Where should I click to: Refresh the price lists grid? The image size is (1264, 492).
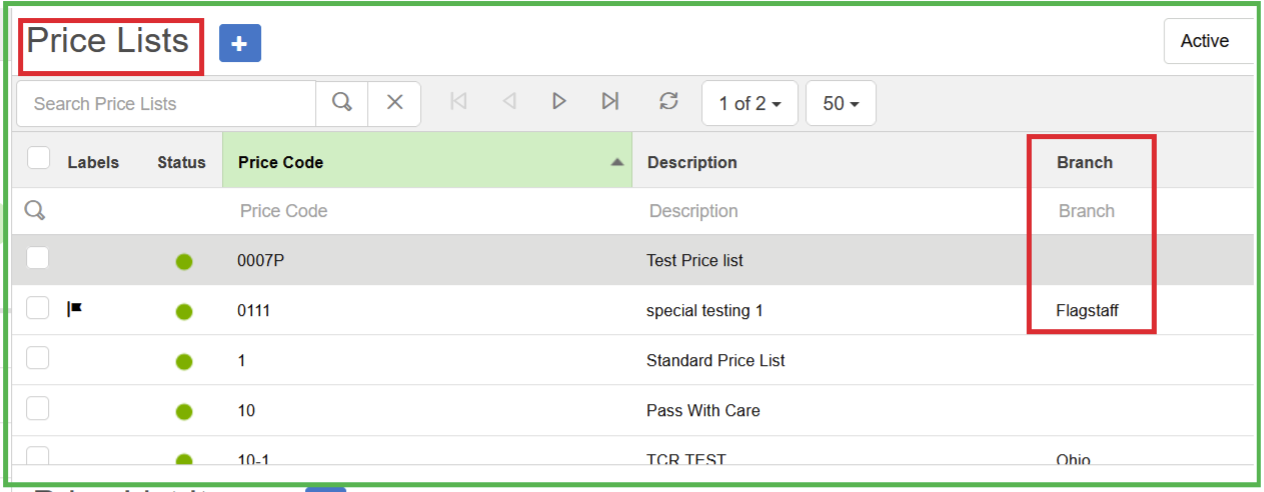(x=669, y=102)
